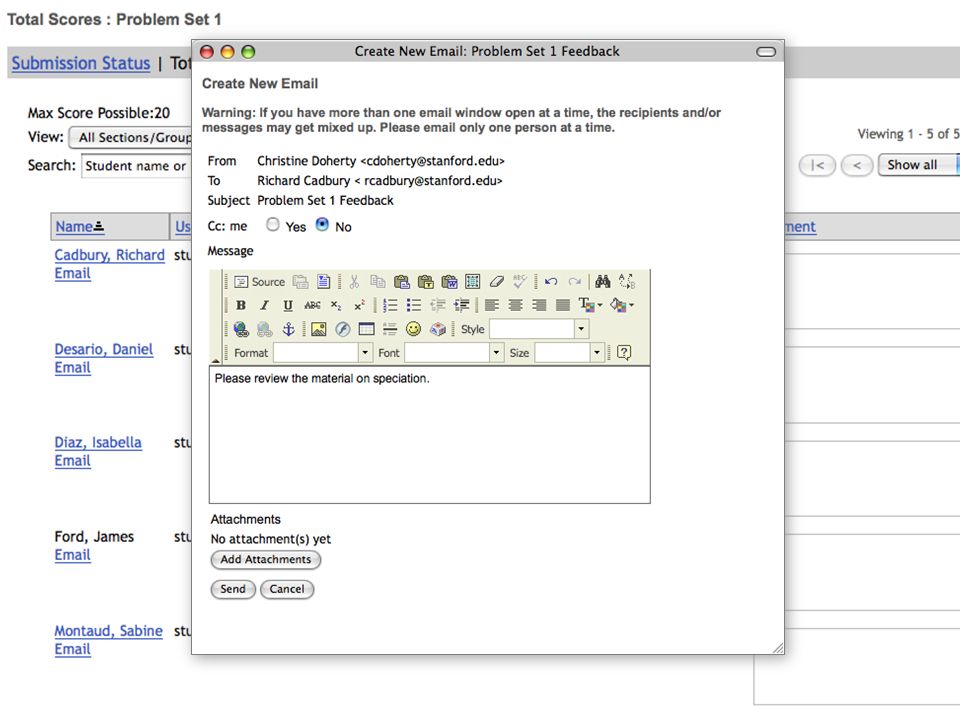Open the Format dropdown
This screenshot has width=960, height=720.
(323, 353)
